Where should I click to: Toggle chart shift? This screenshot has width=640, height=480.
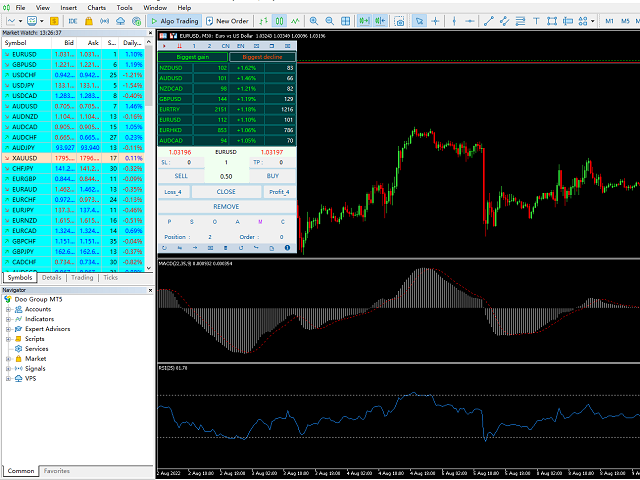tap(380, 21)
